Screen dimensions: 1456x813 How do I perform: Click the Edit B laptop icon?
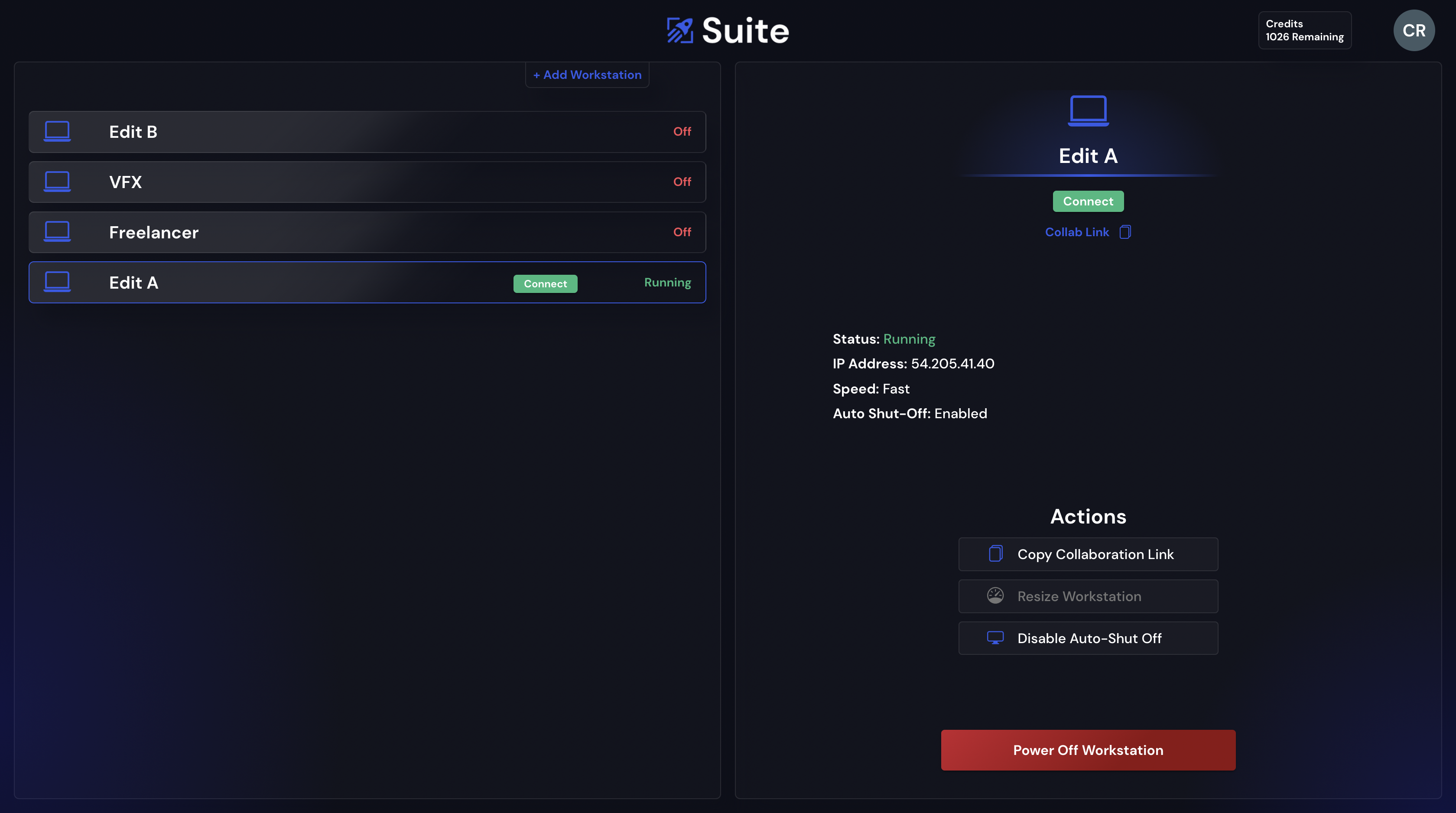57,131
